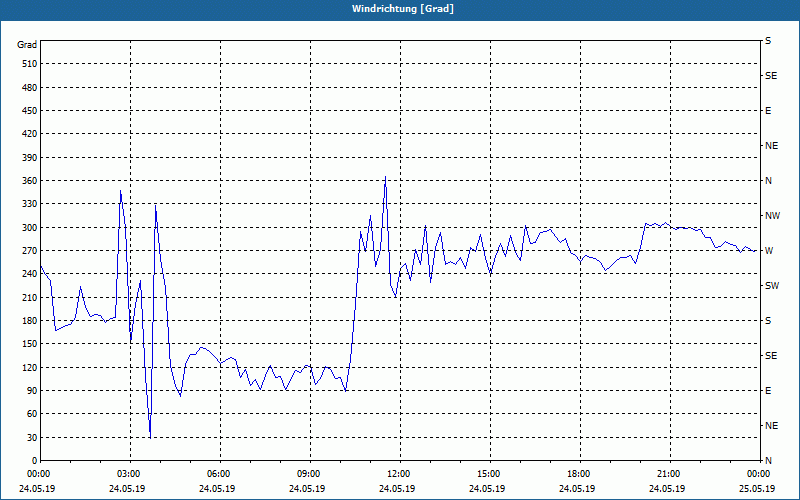Pick the 180 axis value
800x500 pixels.
click(29, 321)
